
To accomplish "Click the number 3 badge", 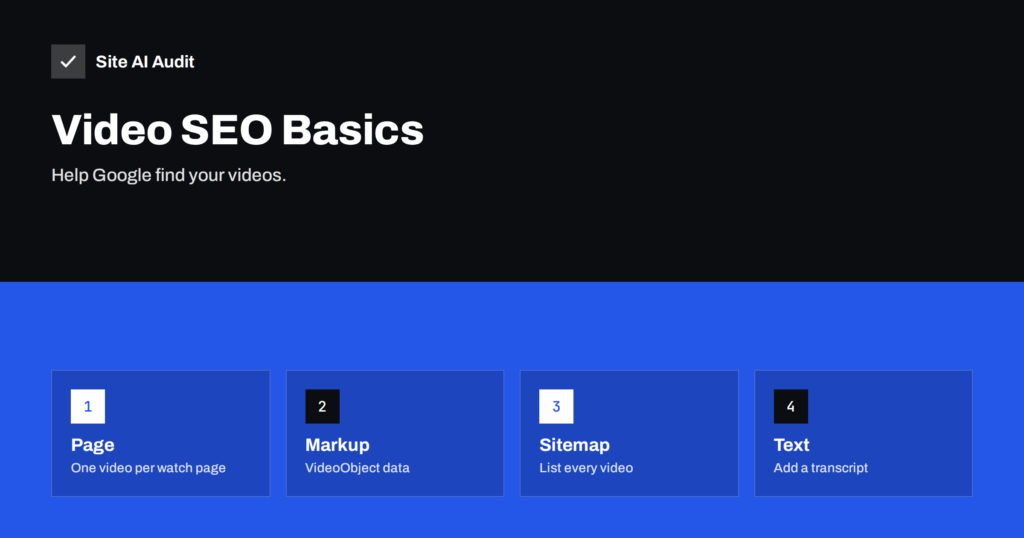I will 556,406.
